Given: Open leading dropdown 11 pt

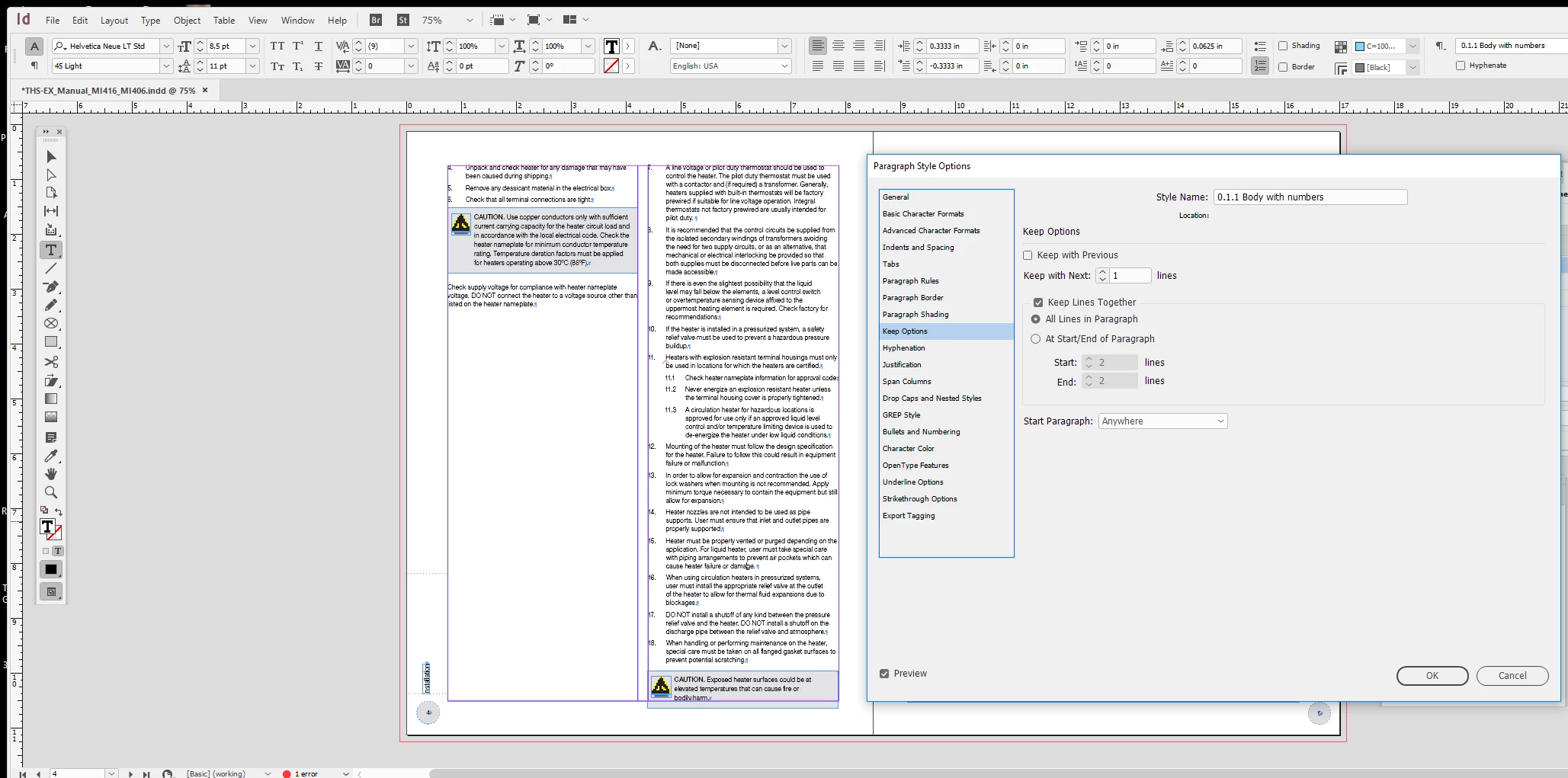Looking at the screenshot, I should tap(253, 66).
